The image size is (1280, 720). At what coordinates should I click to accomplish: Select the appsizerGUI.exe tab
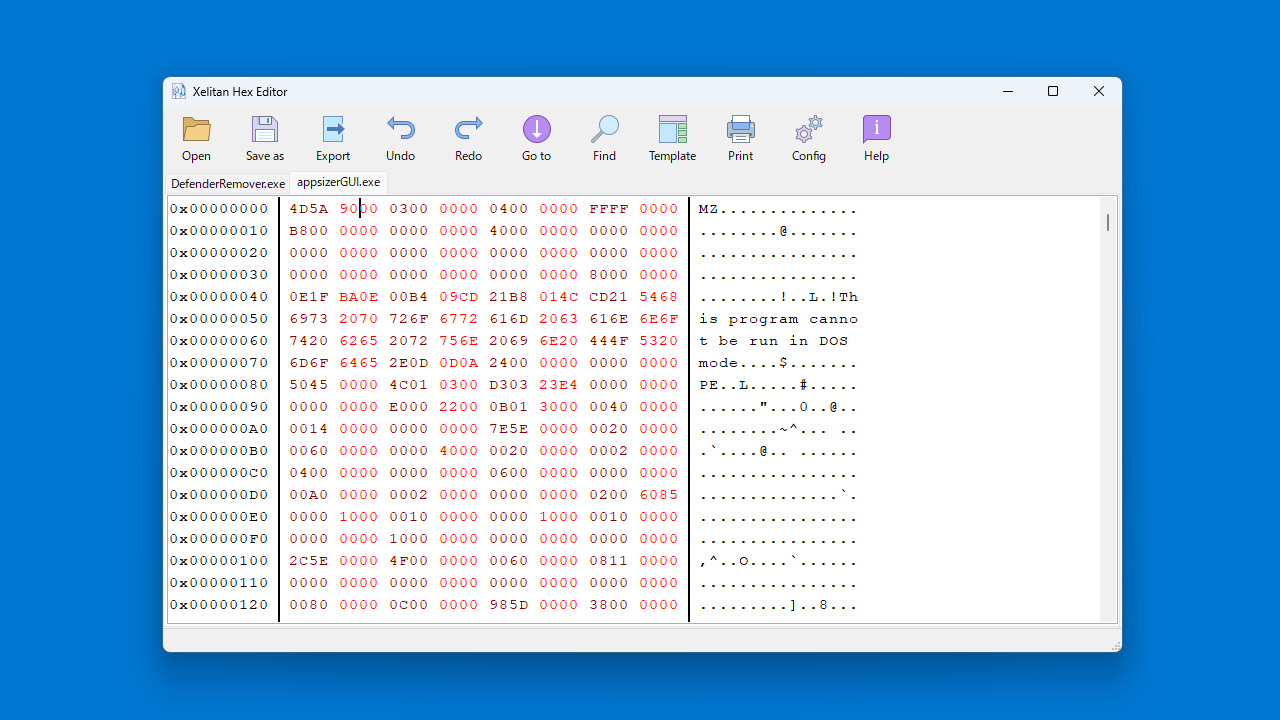click(x=338, y=182)
